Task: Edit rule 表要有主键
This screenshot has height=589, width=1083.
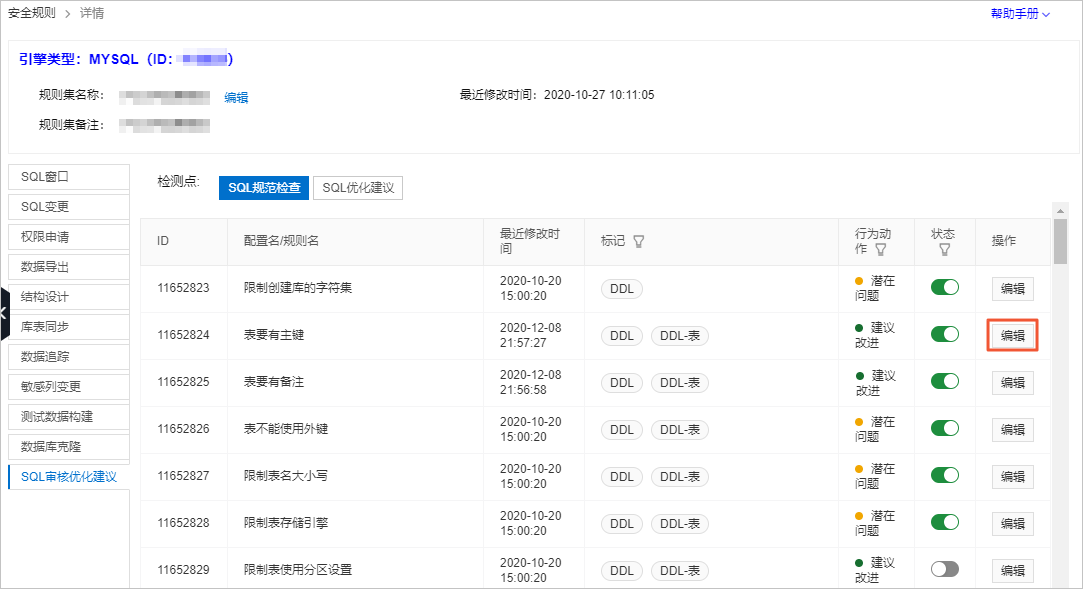Action: coord(1013,336)
